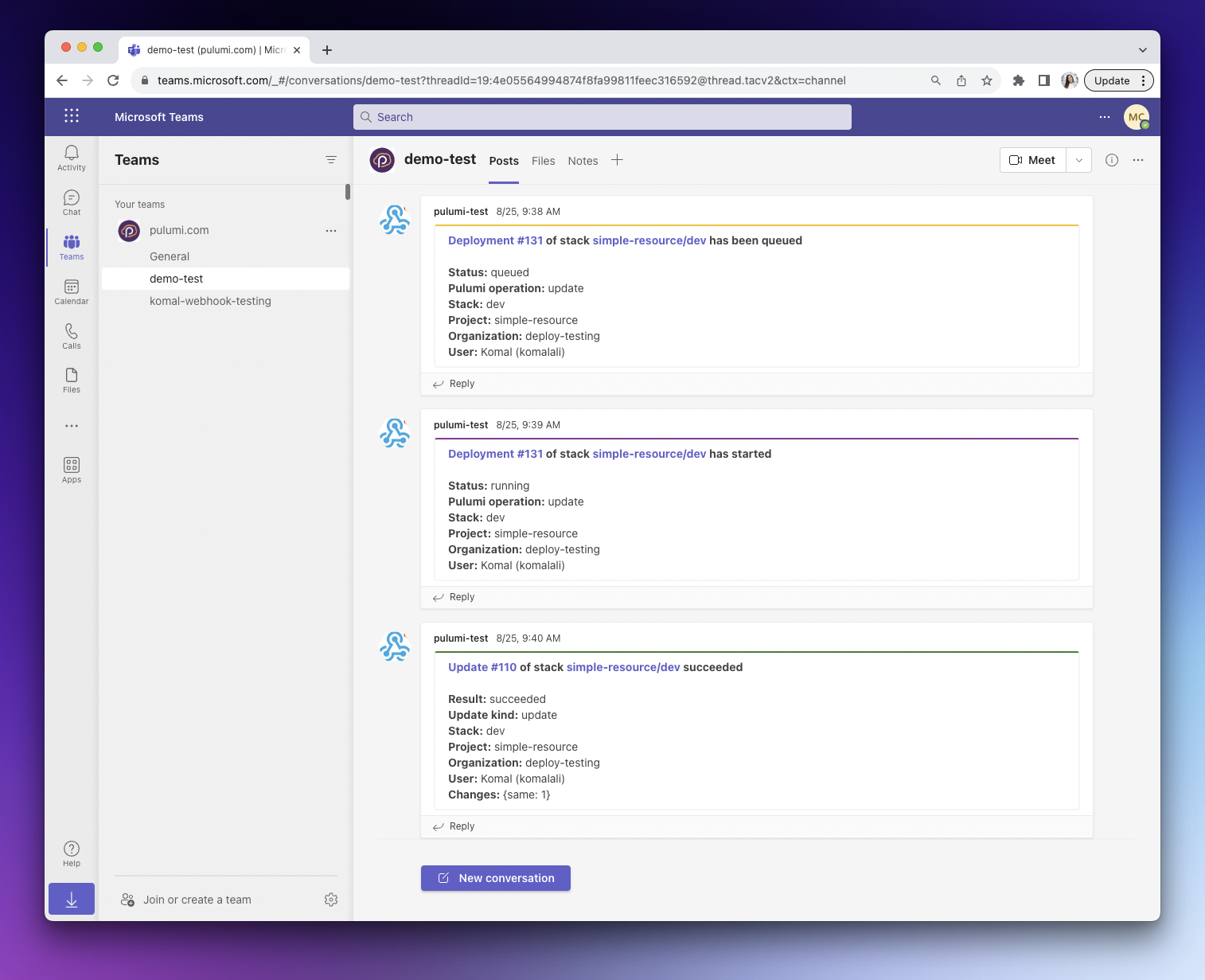Open the MC profile avatar
The height and width of the screenshot is (980, 1205).
pos(1137,117)
